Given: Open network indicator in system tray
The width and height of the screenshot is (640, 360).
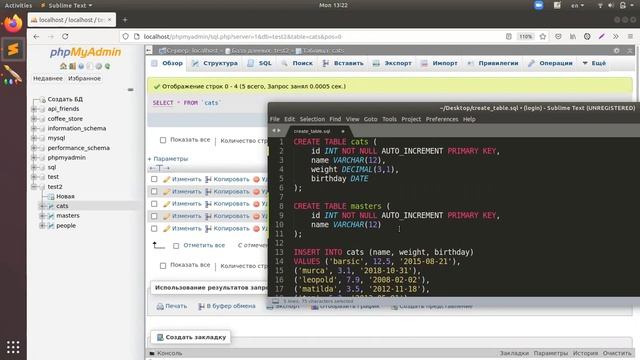Looking at the screenshot, I should [x=600, y=5].
